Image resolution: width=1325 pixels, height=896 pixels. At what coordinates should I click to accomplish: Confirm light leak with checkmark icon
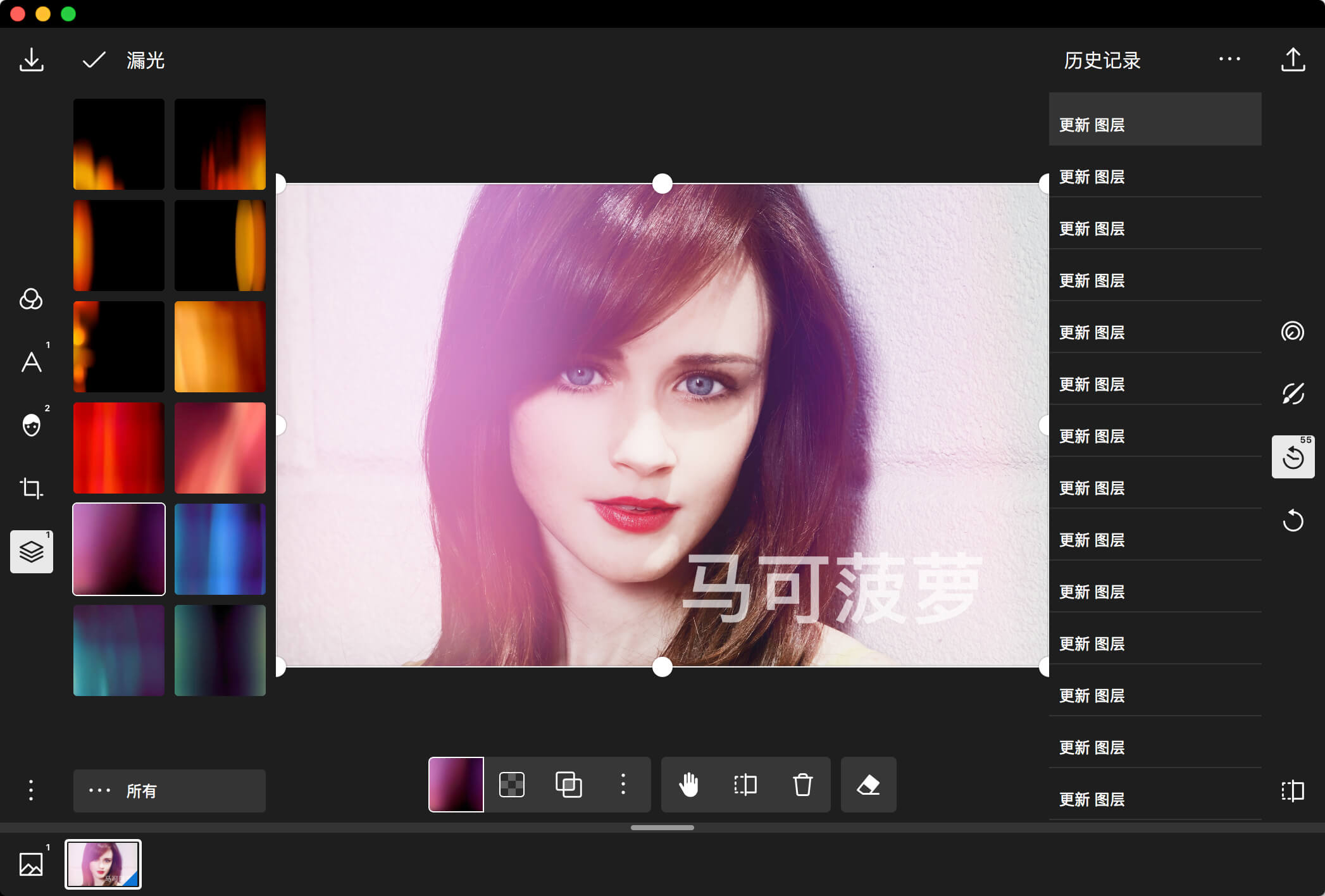[94, 60]
